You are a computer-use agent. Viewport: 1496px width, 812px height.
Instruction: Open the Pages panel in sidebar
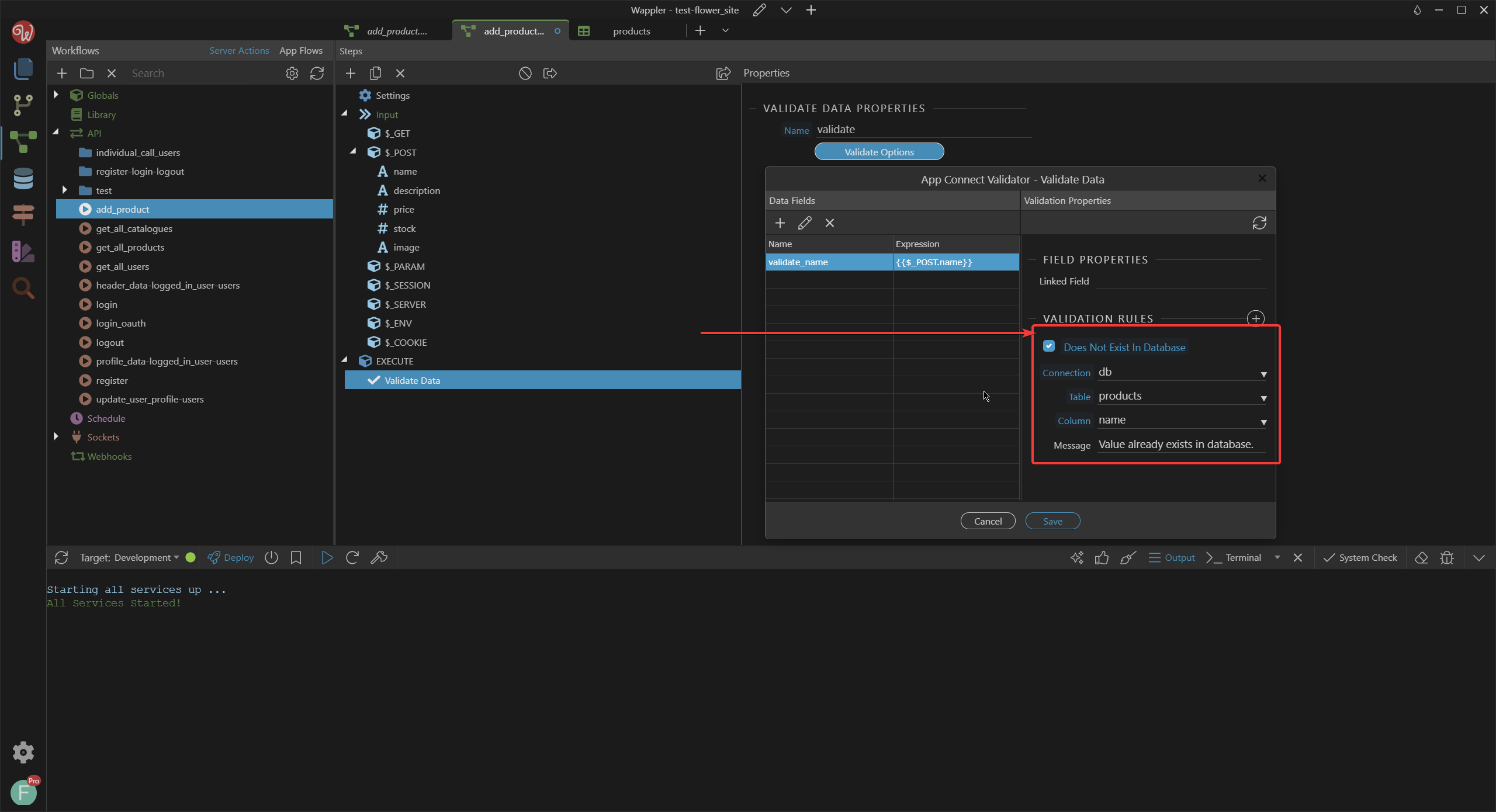(23, 68)
